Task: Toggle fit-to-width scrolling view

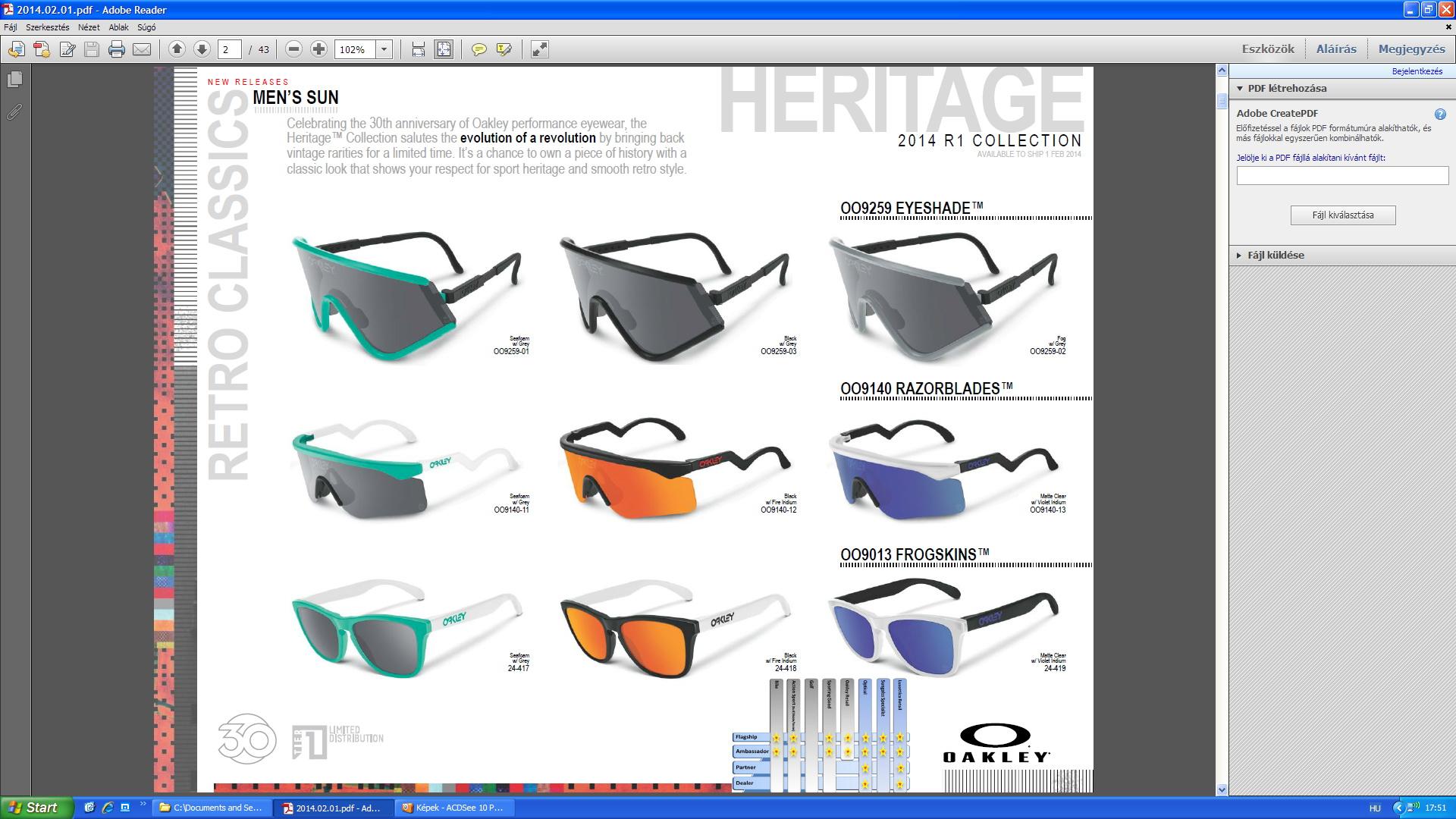Action: 418,49
